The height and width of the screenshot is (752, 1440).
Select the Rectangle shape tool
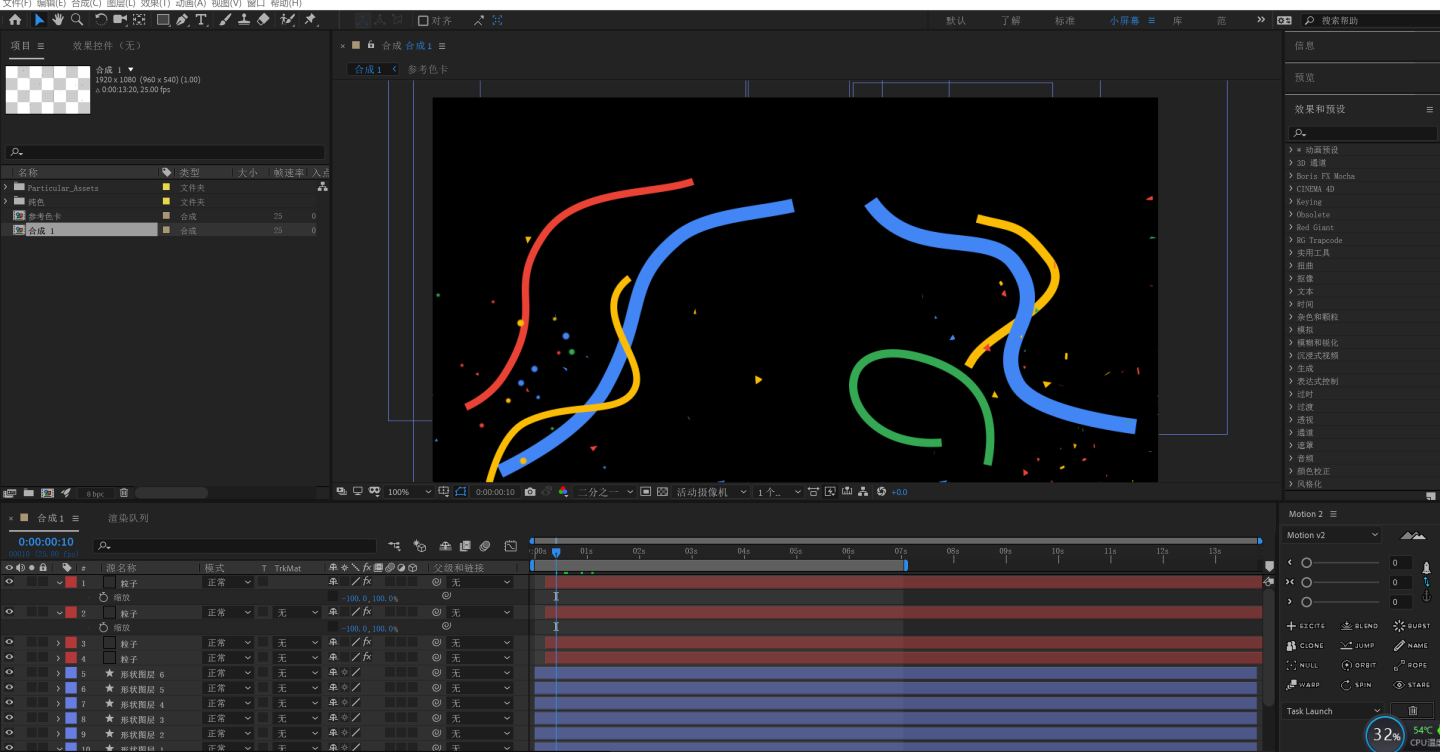tap(163, 20)
